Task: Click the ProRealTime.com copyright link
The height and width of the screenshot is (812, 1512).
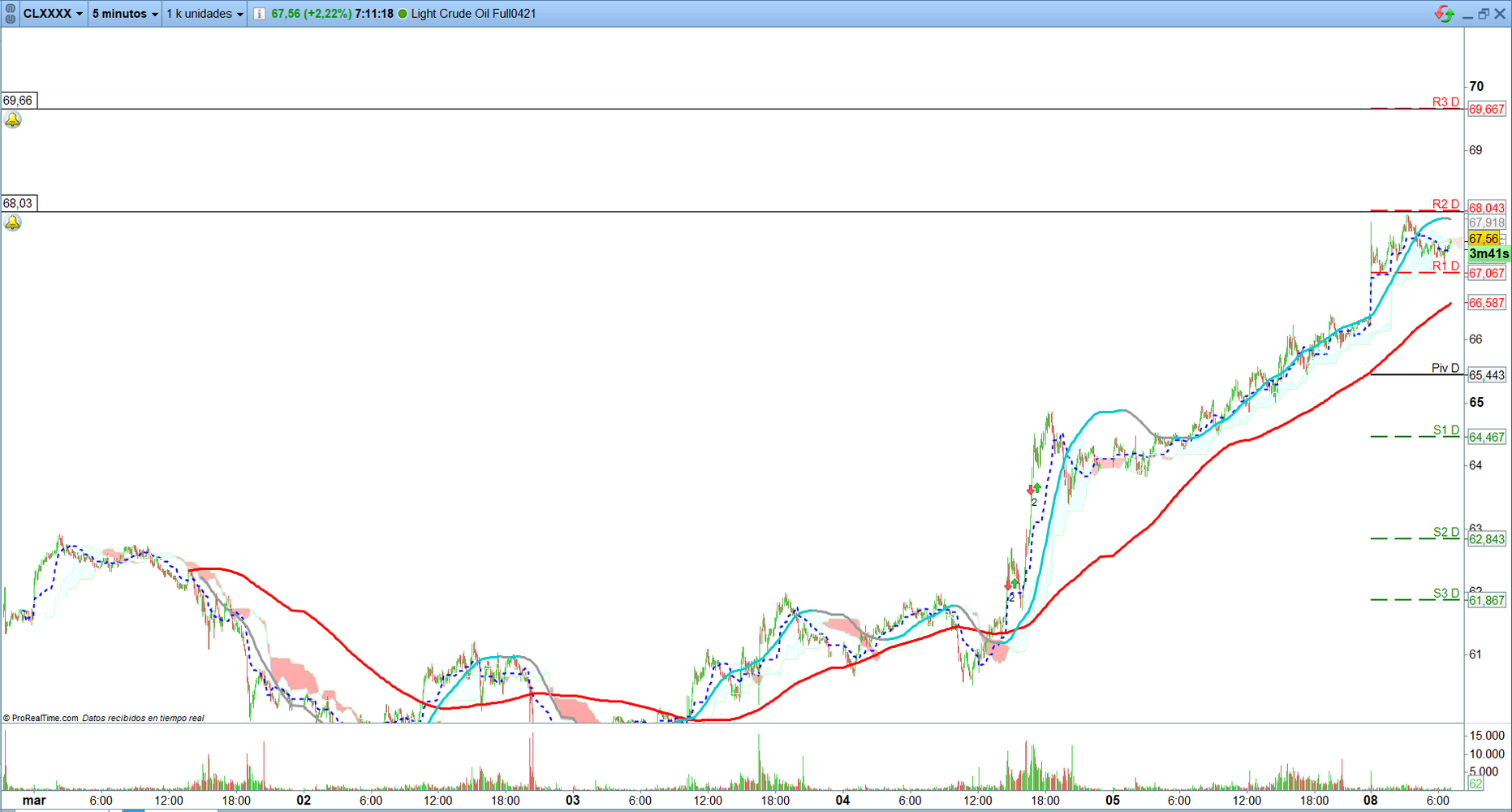Action: click(41, 718)
